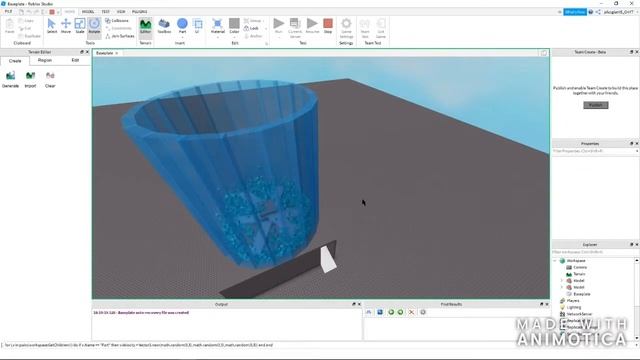Viewport: 640px width, 360px height.
Task: Click the red square in quick access bar
Action: (x=52, y=12)
